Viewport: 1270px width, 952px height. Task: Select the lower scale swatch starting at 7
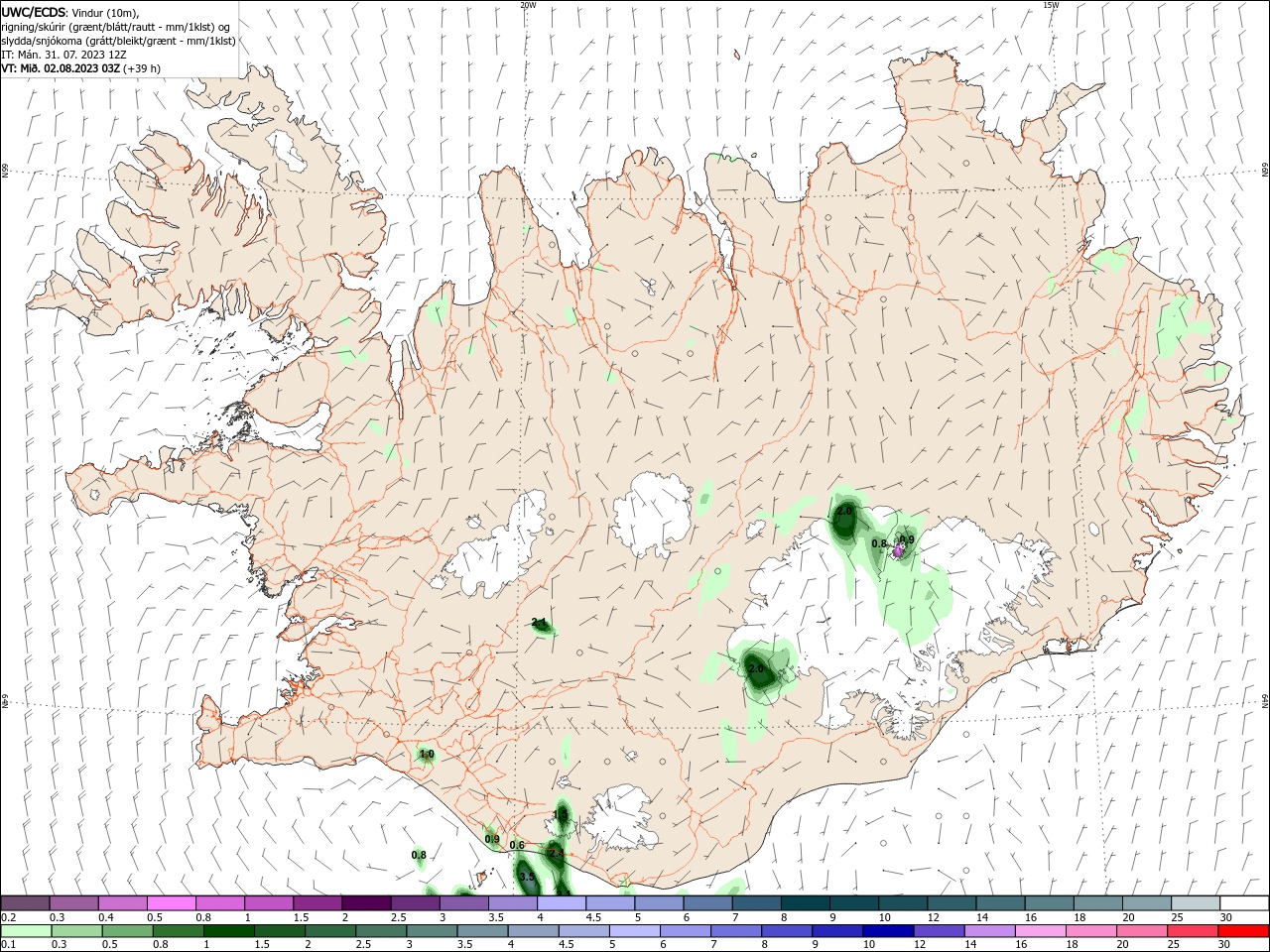[736, 931]
